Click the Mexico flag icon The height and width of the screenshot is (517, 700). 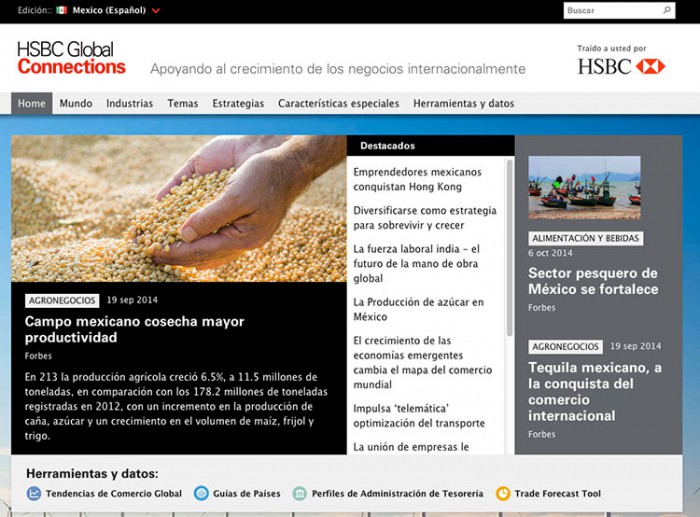[62, 11]
